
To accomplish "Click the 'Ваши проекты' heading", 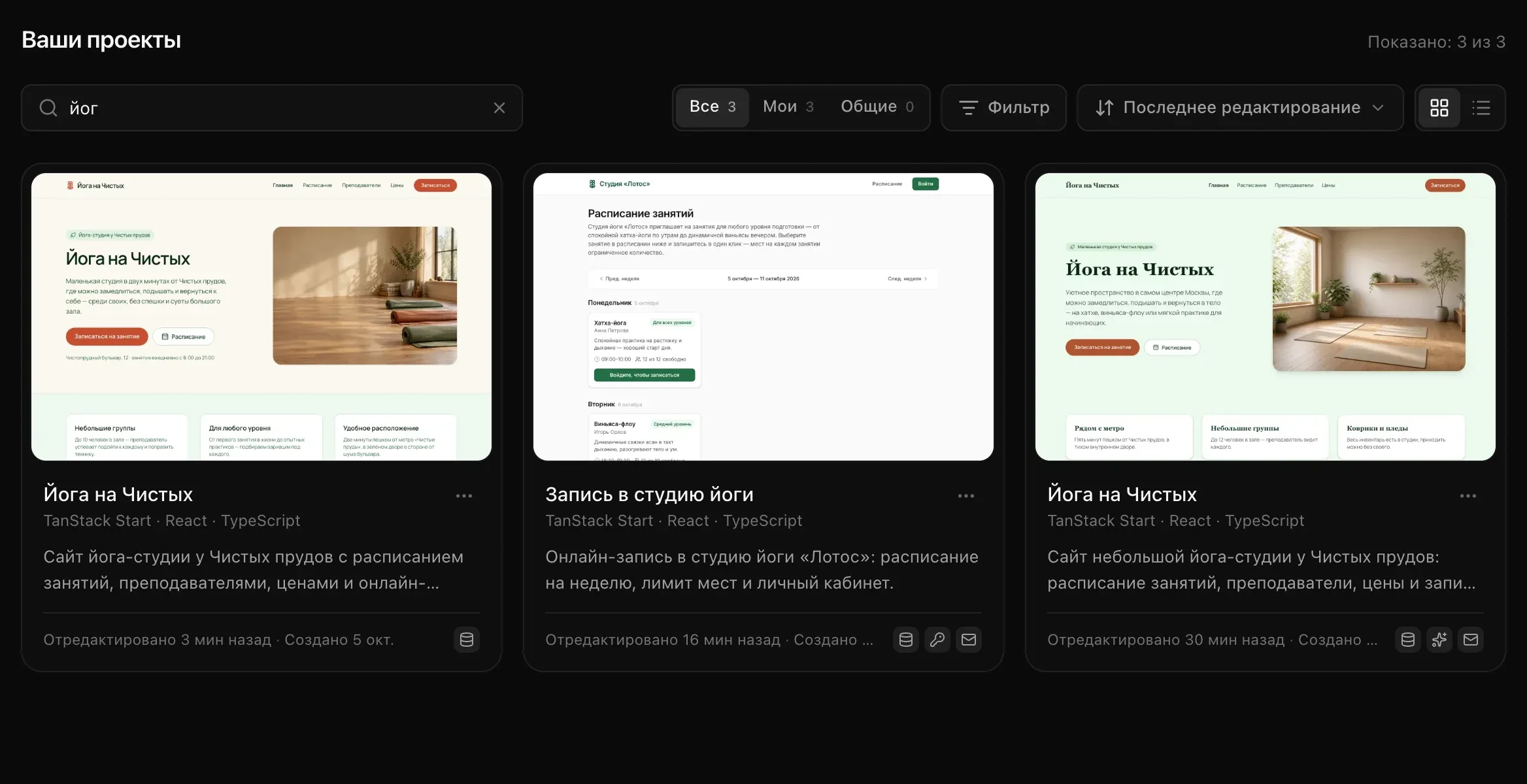I will pyautogui.click(x=101, y=40).
